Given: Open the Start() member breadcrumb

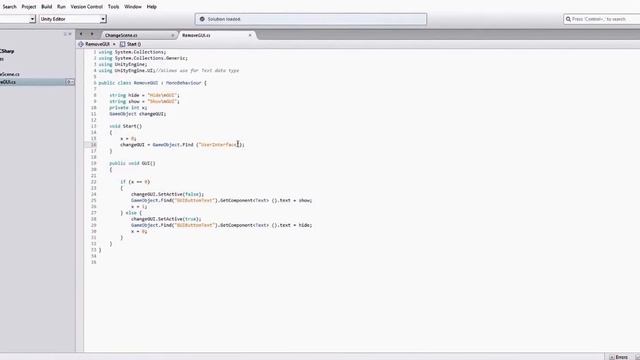Looking at the screenshot, I should pos(131,44).
